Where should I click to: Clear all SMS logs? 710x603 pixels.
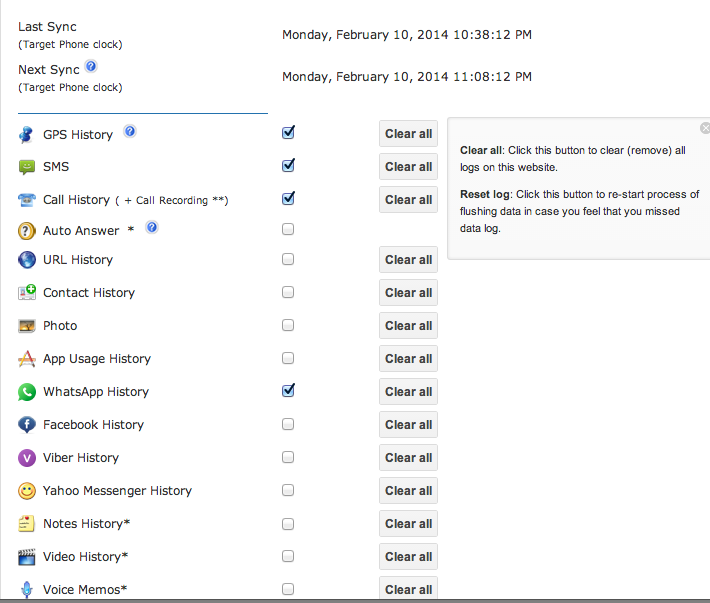pos(408,167)
